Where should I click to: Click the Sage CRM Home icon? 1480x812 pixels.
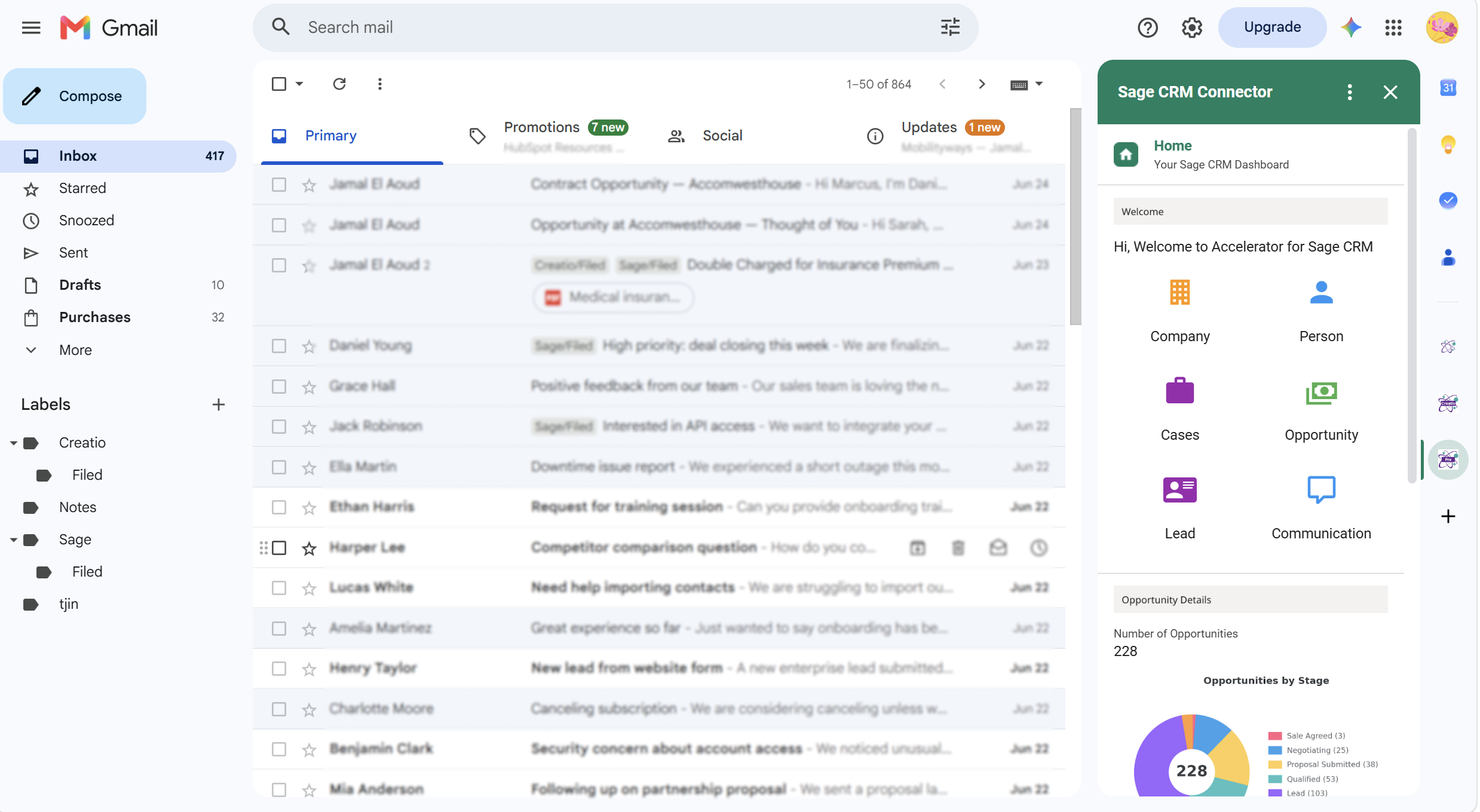tap(1126, 155)
